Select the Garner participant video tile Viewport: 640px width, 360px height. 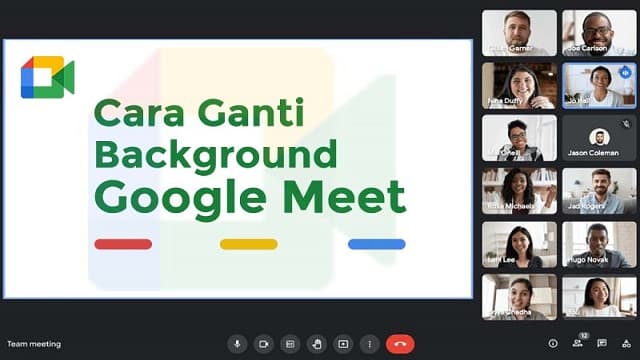click(519, 33)
